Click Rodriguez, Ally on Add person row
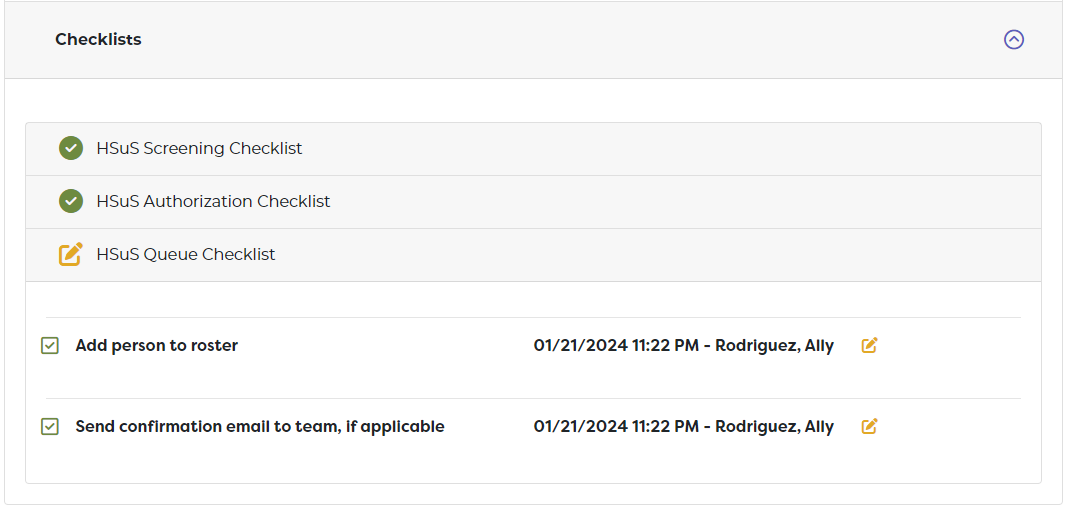Viewport: 1067px width, 510px height. pyautogui.click(x=775, y=346)
